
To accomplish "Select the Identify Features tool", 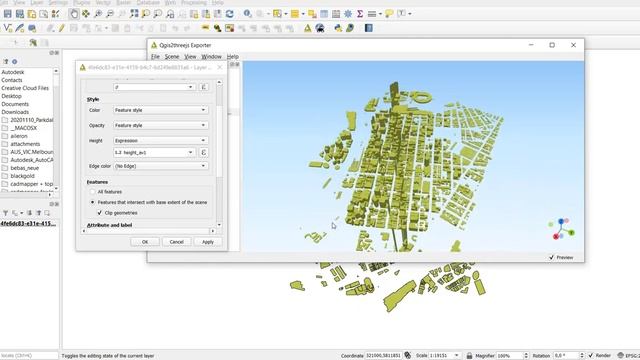I will coord(247,14).
